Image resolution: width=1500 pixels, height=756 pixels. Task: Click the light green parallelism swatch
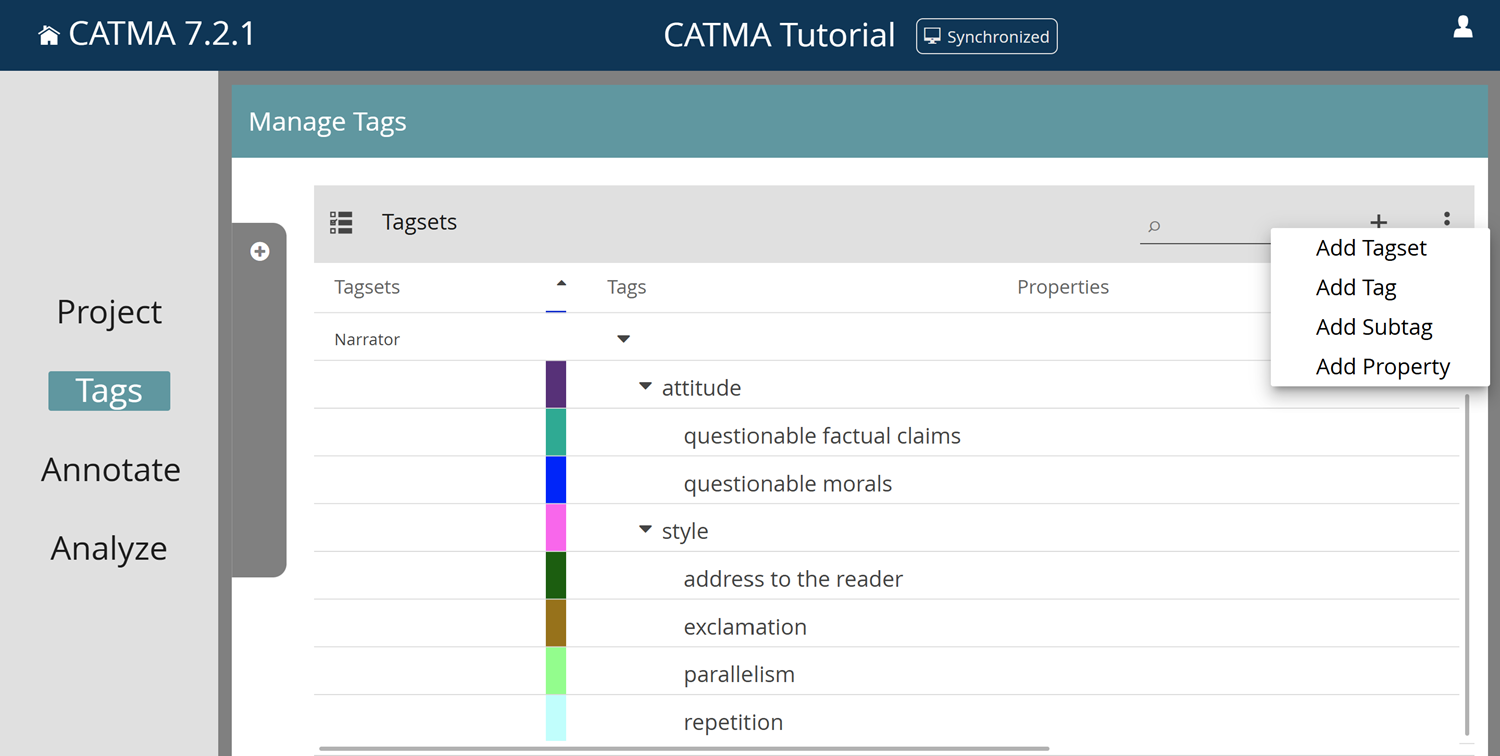(556, 671)
